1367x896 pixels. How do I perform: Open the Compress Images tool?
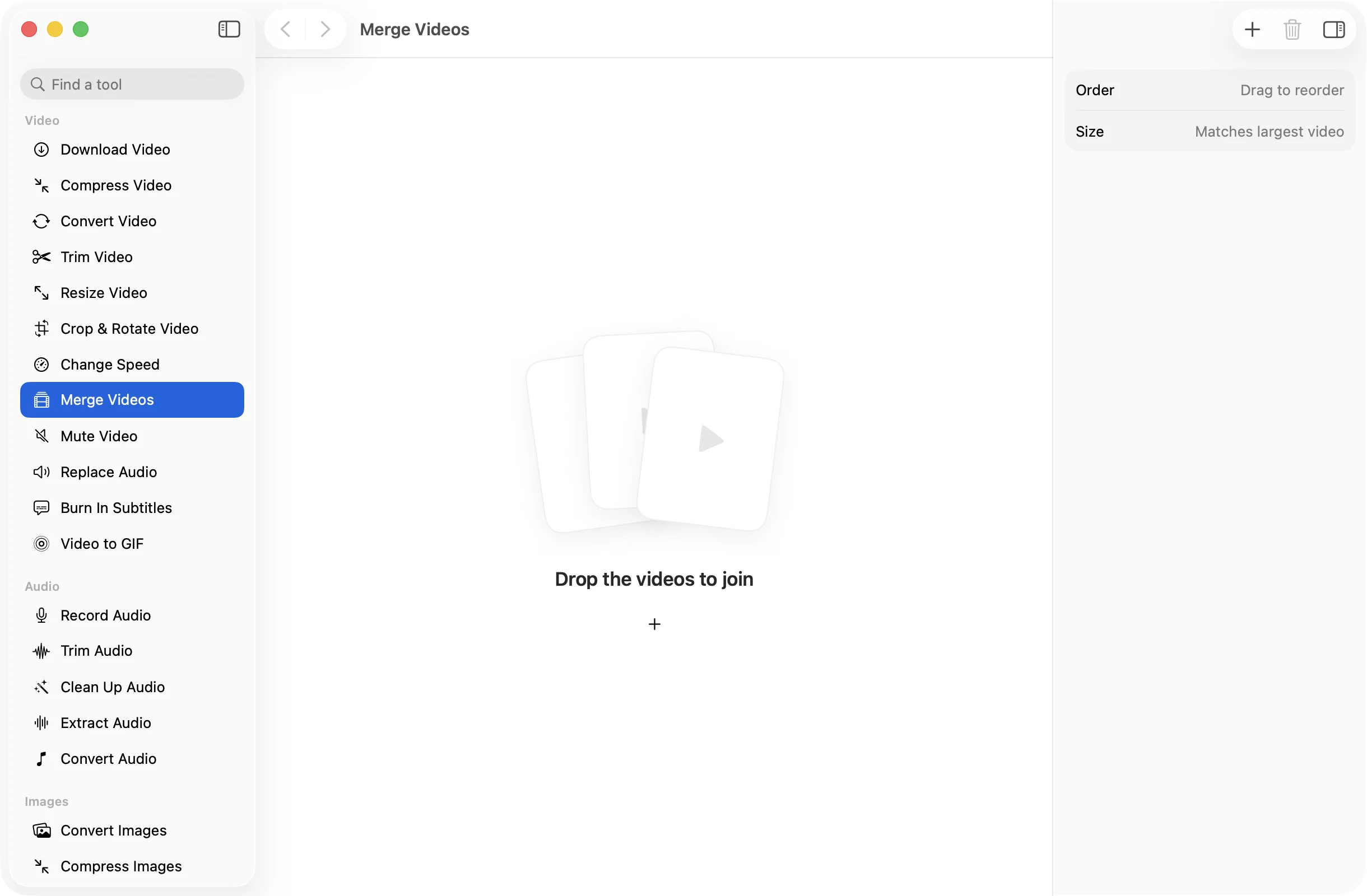click(132, 866)
